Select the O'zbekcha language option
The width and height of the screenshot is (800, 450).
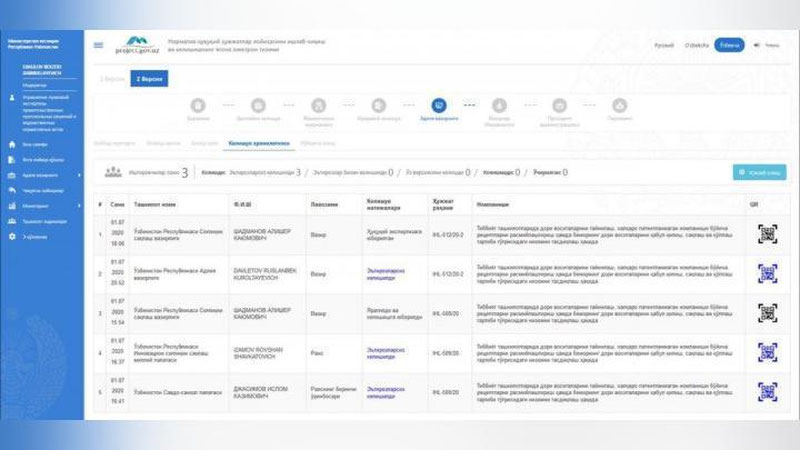696,45
